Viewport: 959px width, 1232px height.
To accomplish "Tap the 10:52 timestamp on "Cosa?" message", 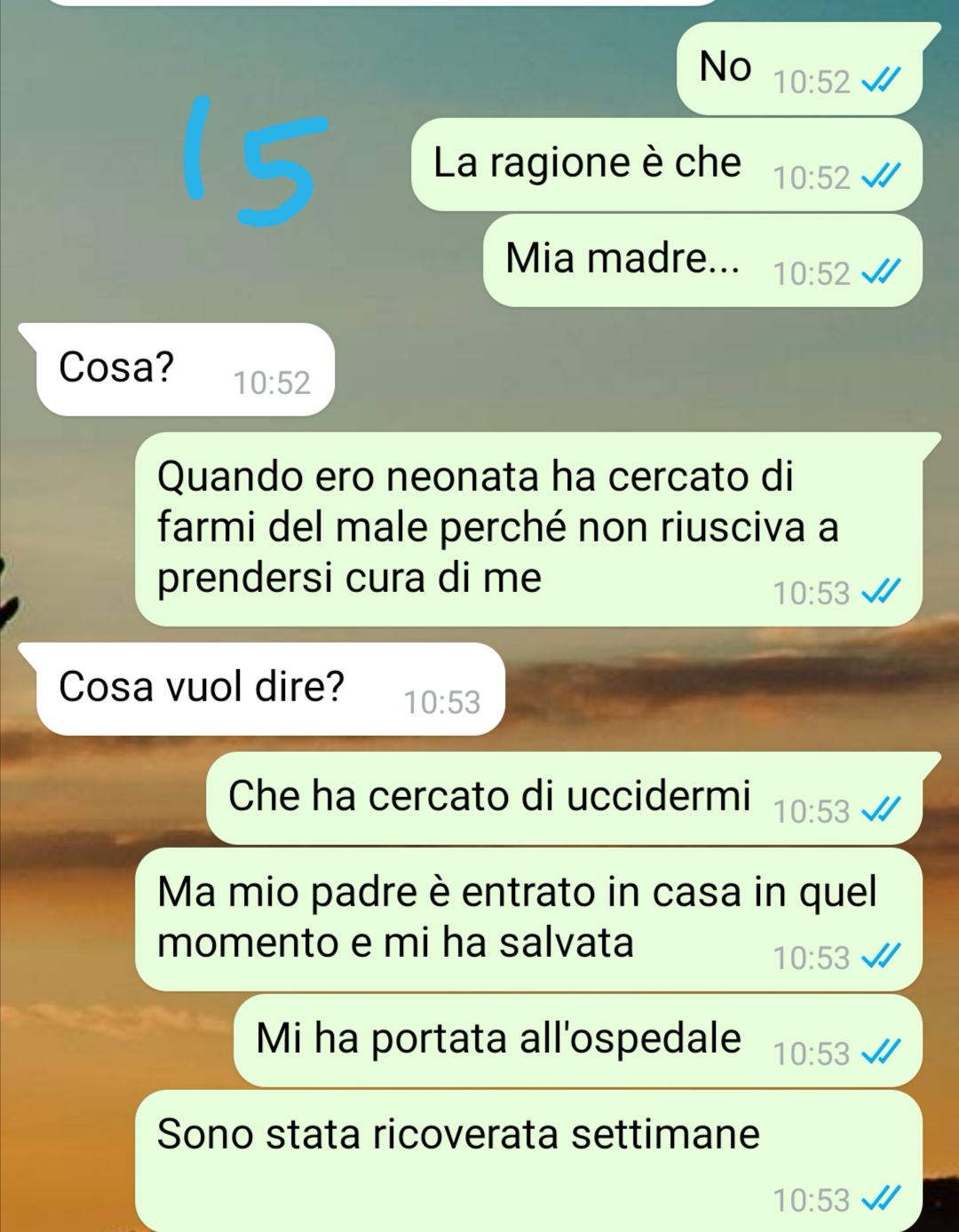I will click(272, 383).
